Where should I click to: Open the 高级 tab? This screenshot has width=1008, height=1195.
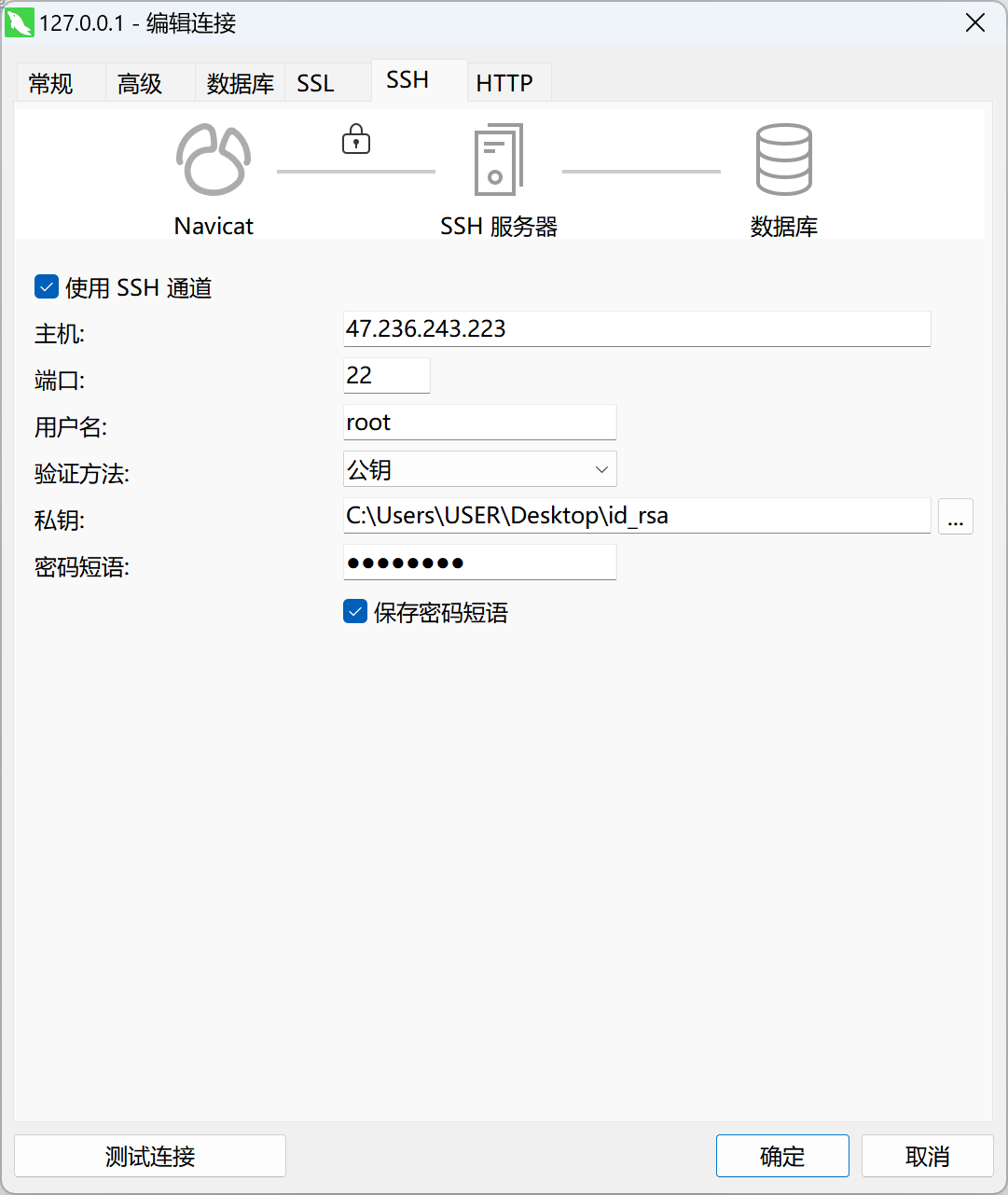pyautogui.click(x=140, y=84)
